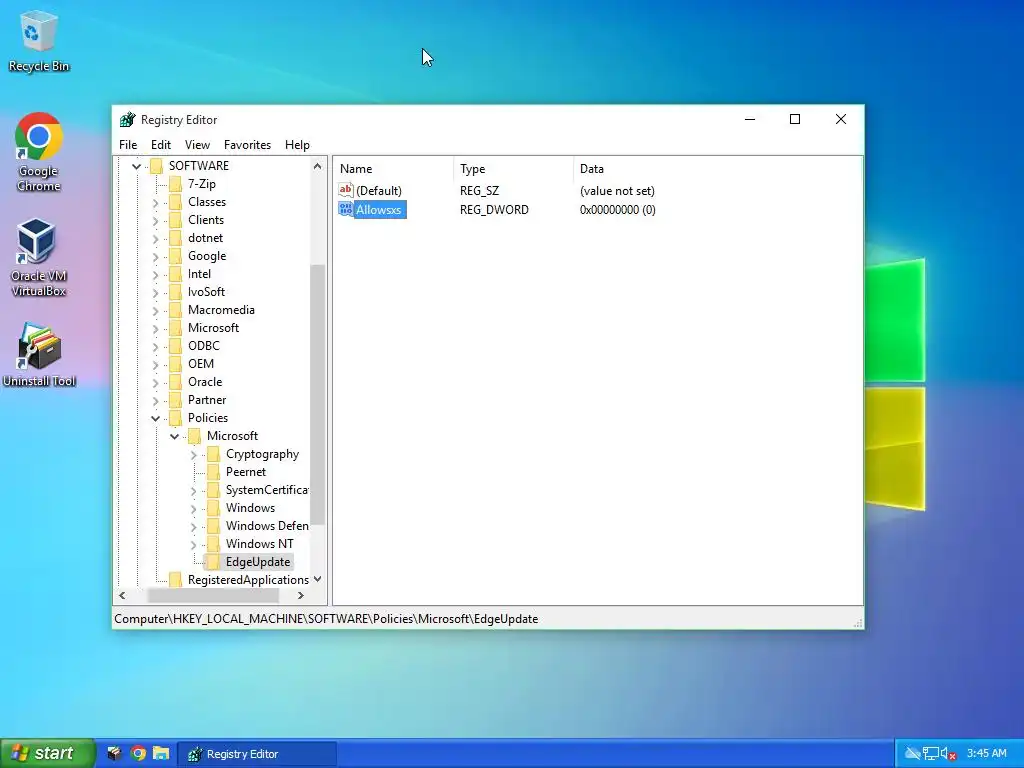
Task: Click the tree horizontal scroll right arrow
Action: [x=300, y=596]
